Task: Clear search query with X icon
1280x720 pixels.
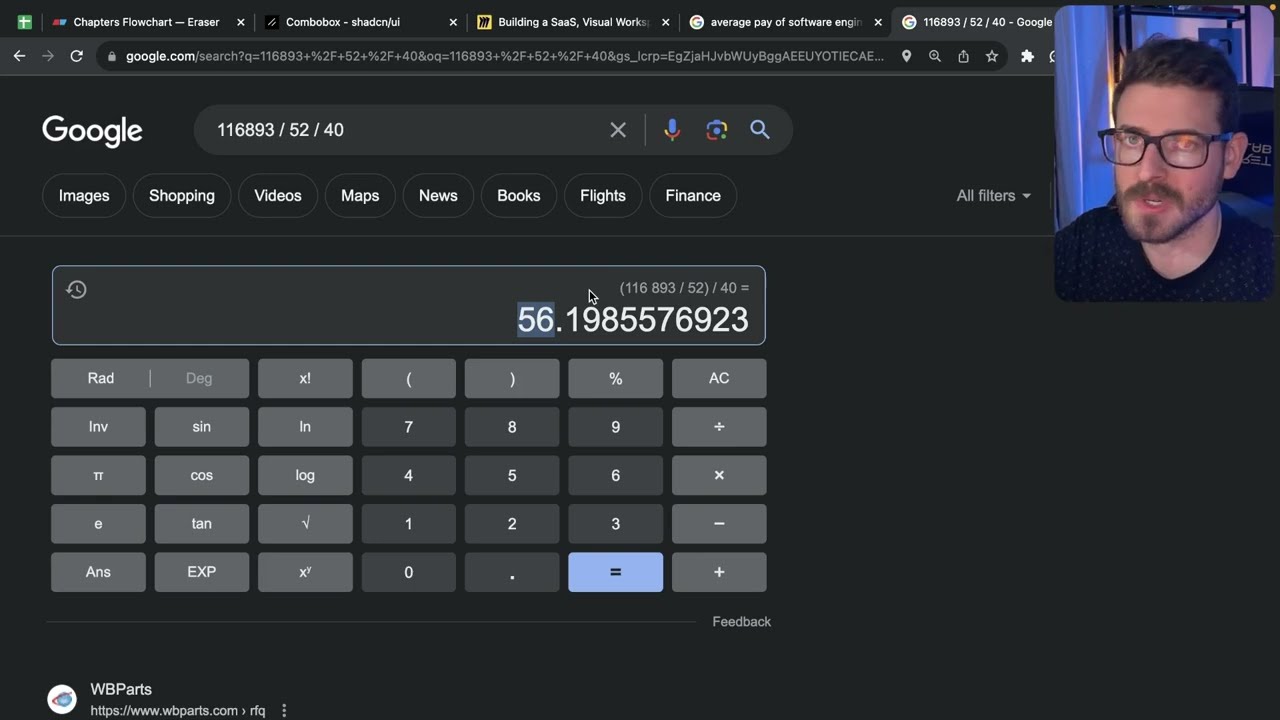Action: tap(618, 130)
